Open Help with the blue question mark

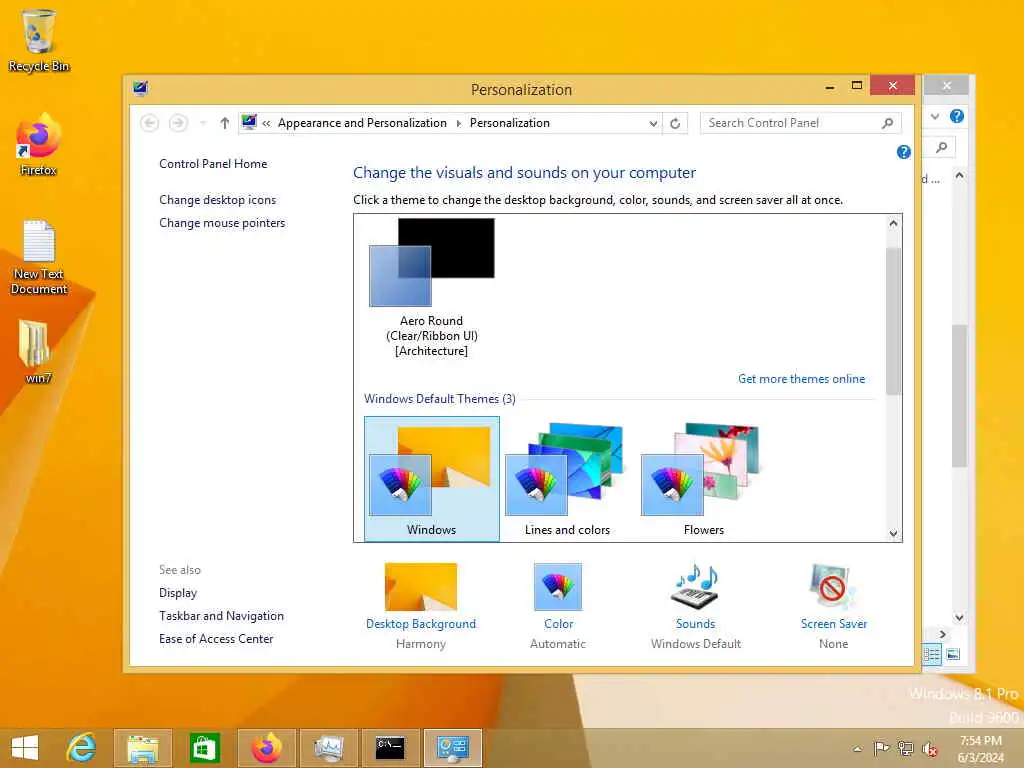click(903, 152)
